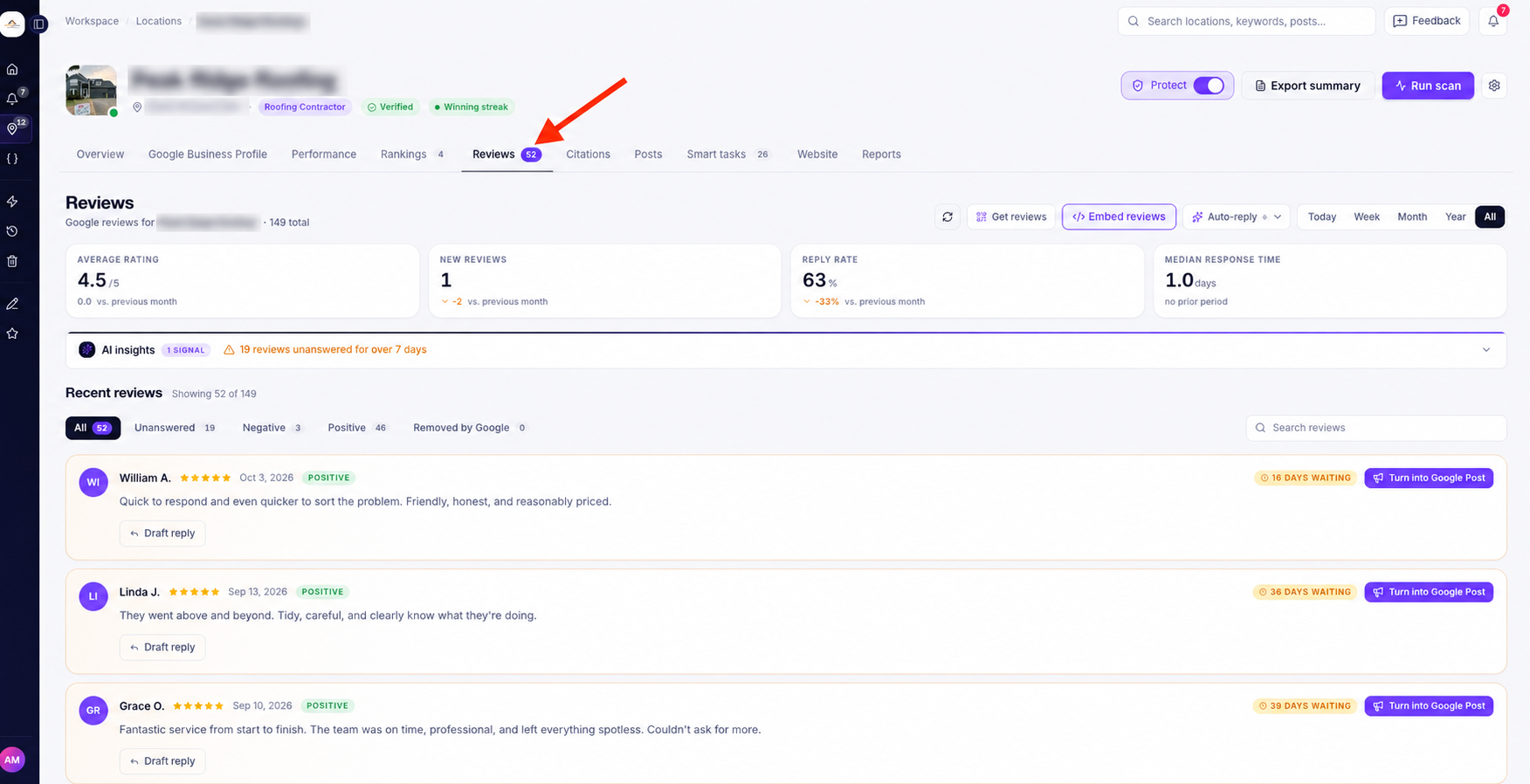Turn William A.'s review into Google Post
Image resolution: width=1530 pixels, height=784 pixels.
tap(1429, 478)
